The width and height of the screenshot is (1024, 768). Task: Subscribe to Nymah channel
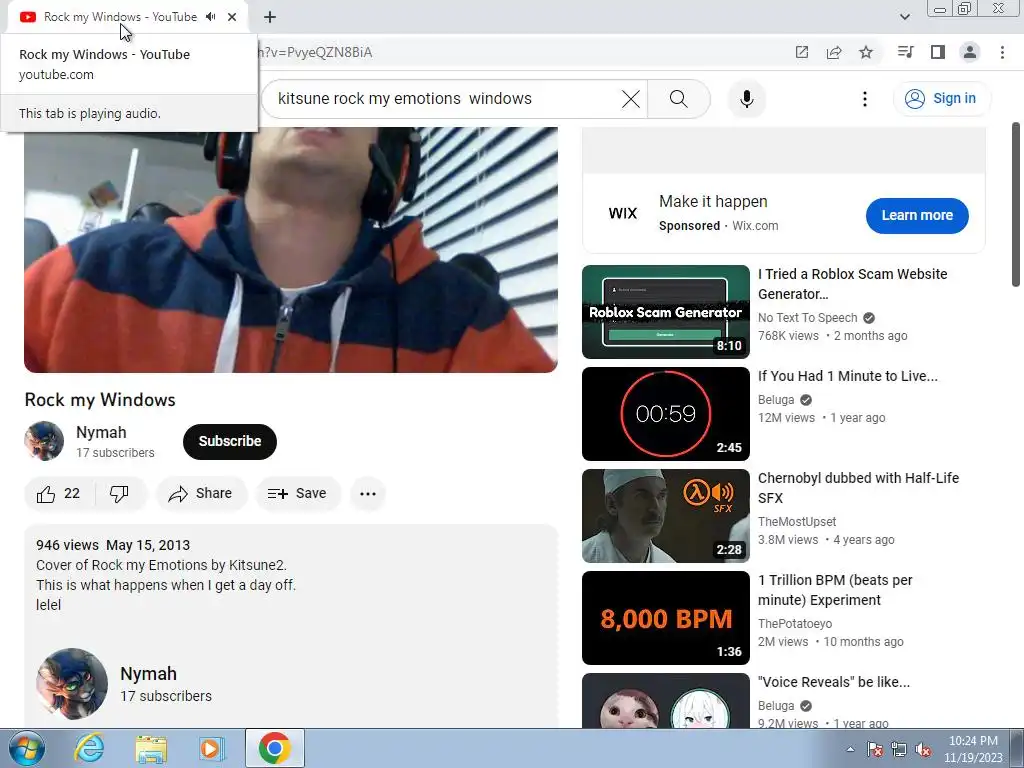tap(230, 441)
